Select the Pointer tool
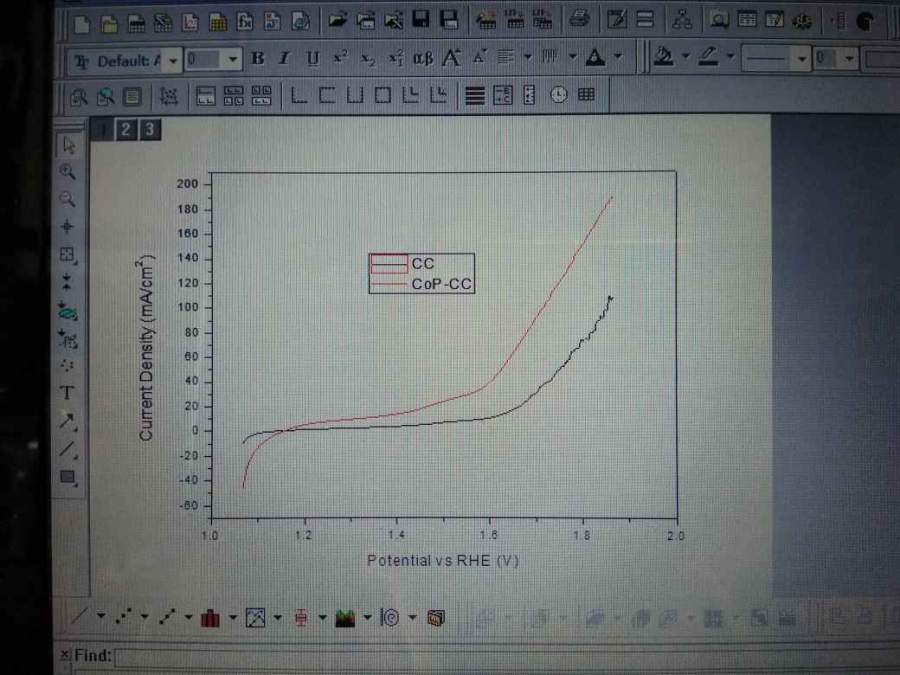Viewport: 900px width, 675px height. click(68, 145)
